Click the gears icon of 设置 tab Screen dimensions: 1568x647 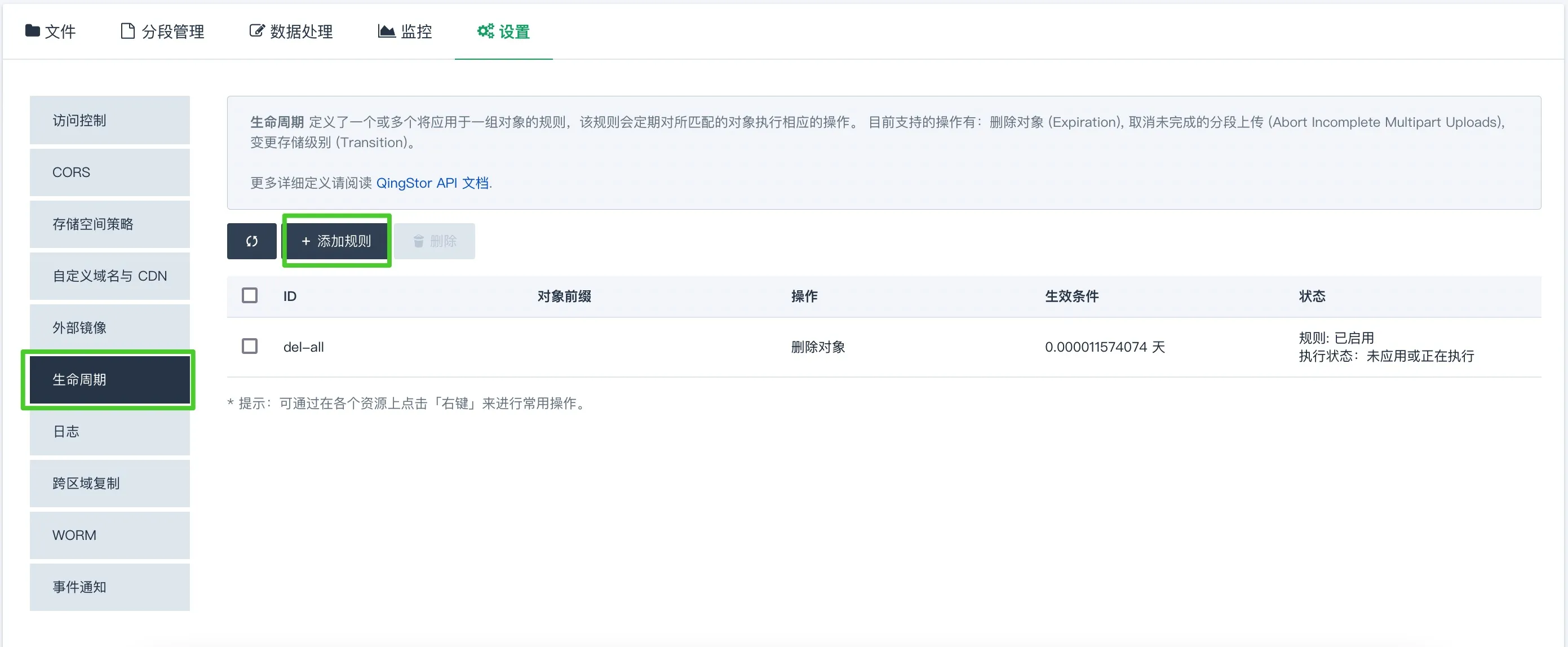[485, 30]
